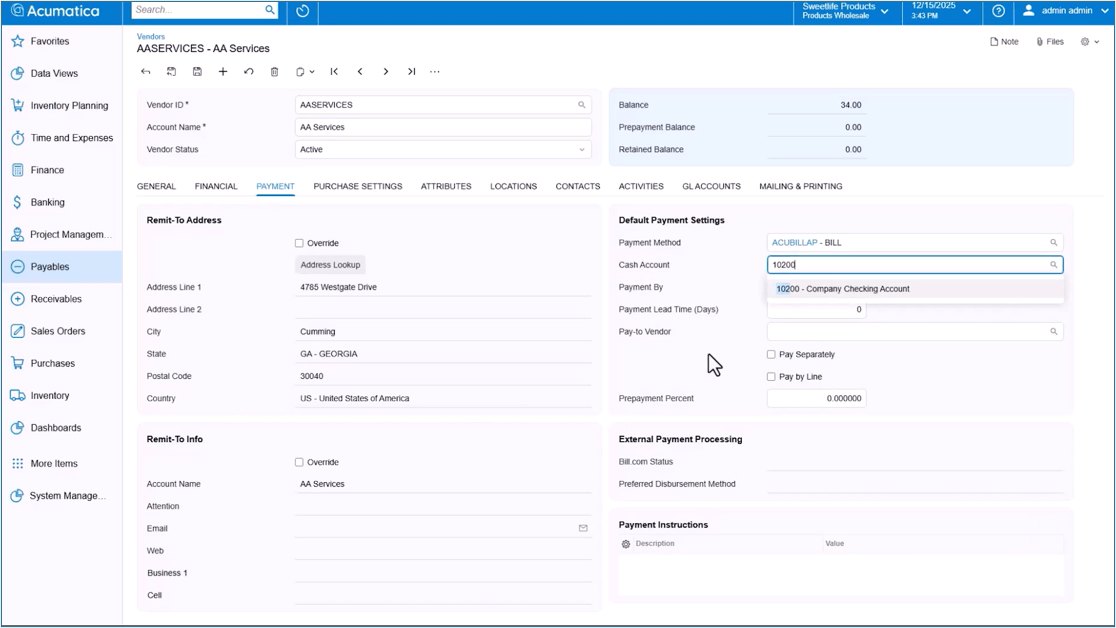Enable the Pay by Line checkbox
The width and height of the screenshot is (1116, 628).
[771, 376]
